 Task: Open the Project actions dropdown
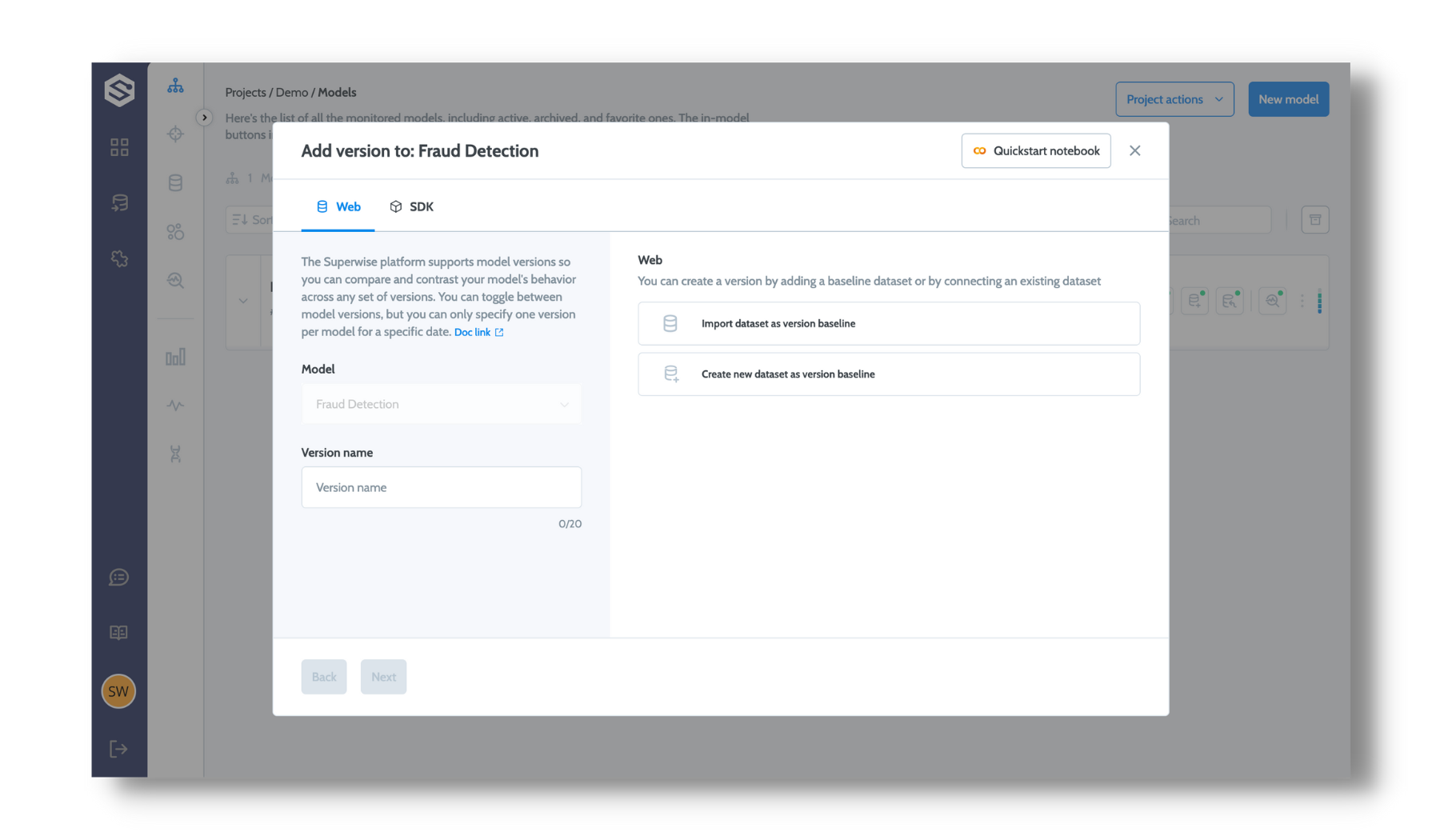1174,99
